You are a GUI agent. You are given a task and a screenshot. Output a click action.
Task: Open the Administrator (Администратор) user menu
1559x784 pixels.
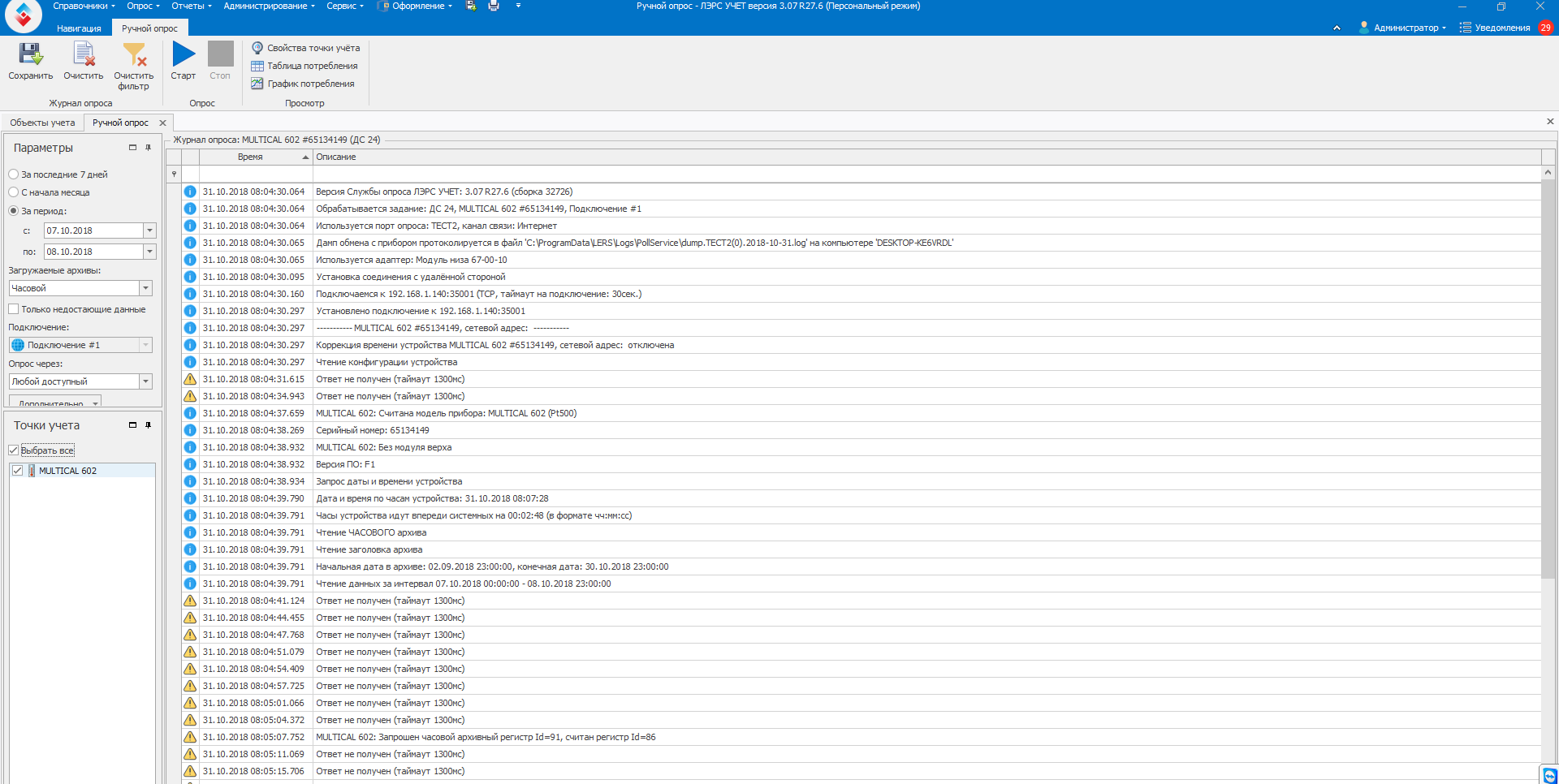[1402, 28]
